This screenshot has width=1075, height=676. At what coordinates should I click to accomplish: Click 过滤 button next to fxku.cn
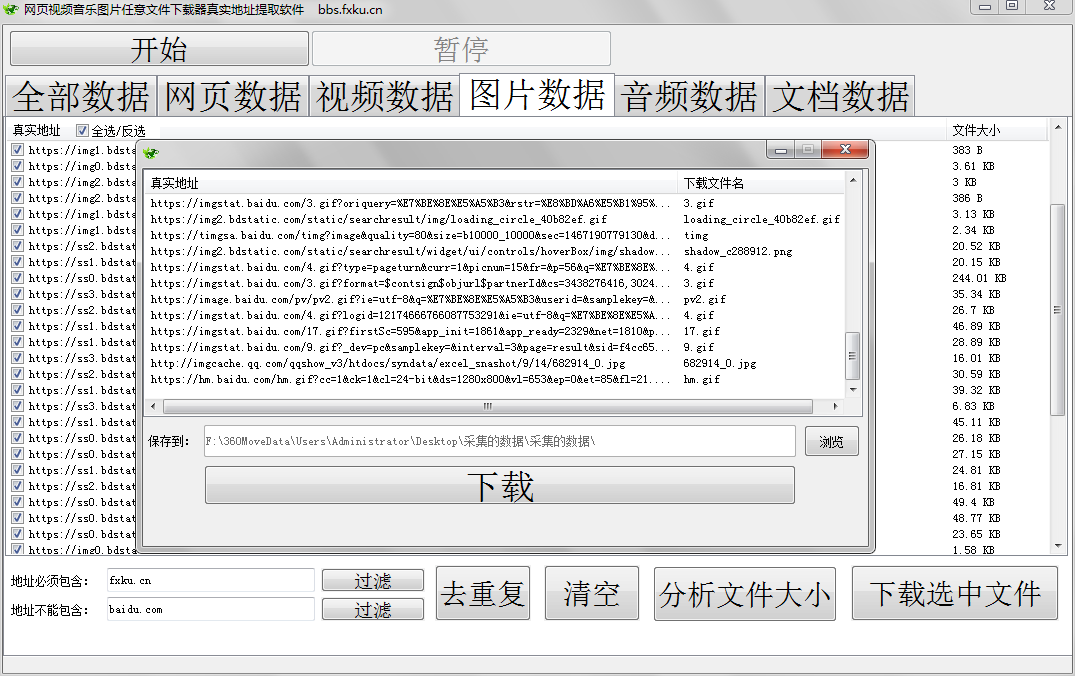tap(373, 581)
